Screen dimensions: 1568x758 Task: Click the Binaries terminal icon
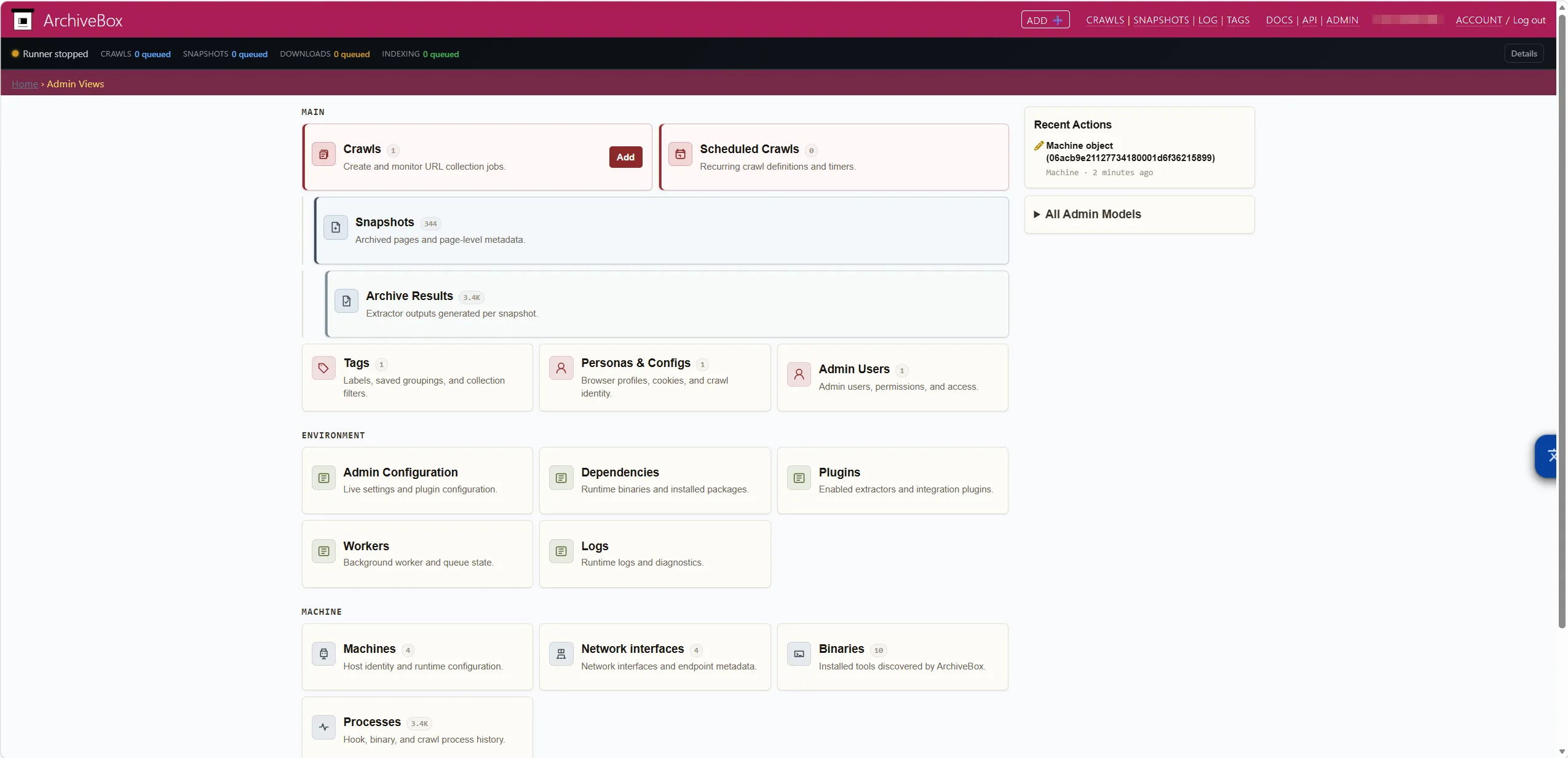coord(799,654)
